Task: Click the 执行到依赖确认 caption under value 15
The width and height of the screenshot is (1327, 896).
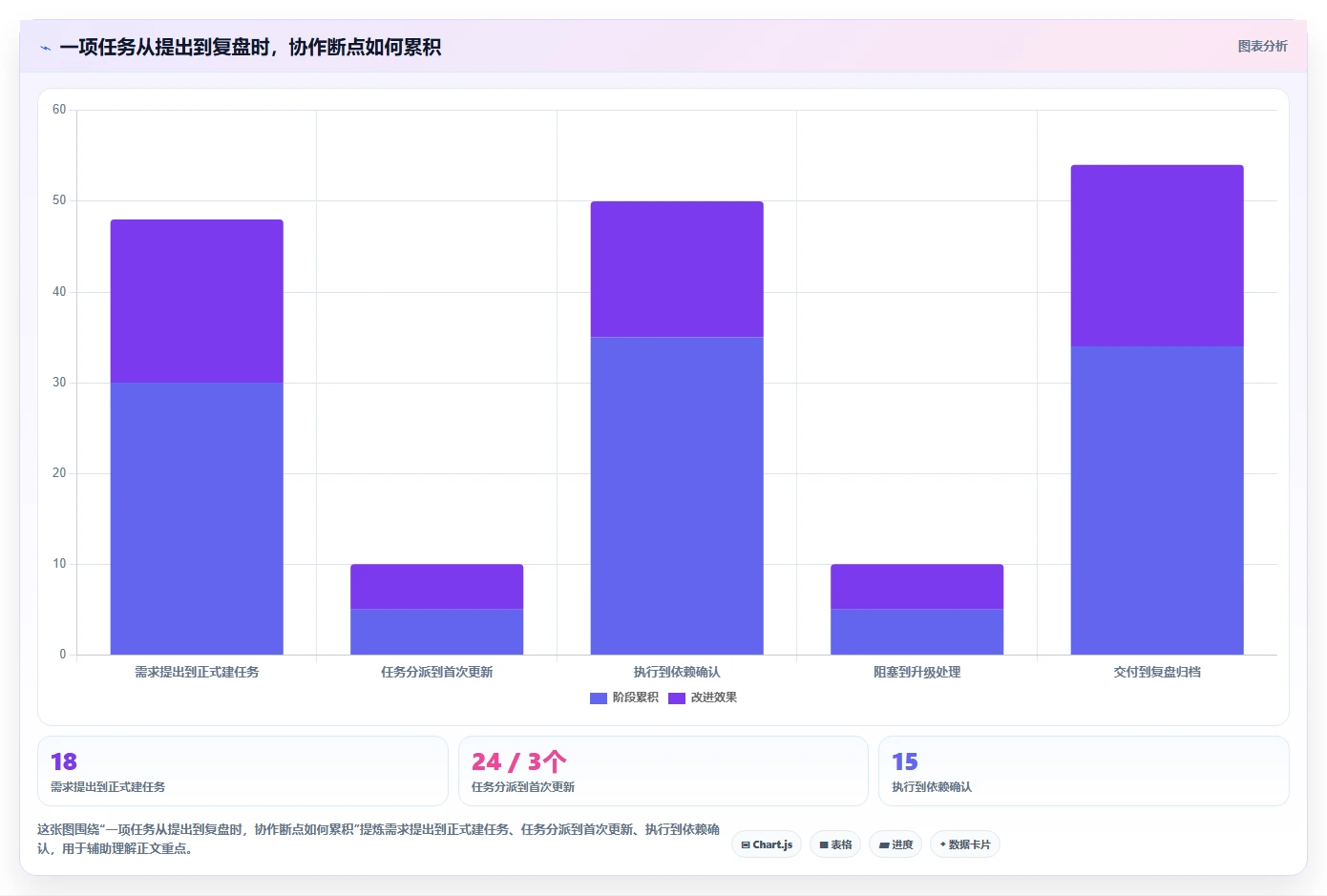Action: 932,787
